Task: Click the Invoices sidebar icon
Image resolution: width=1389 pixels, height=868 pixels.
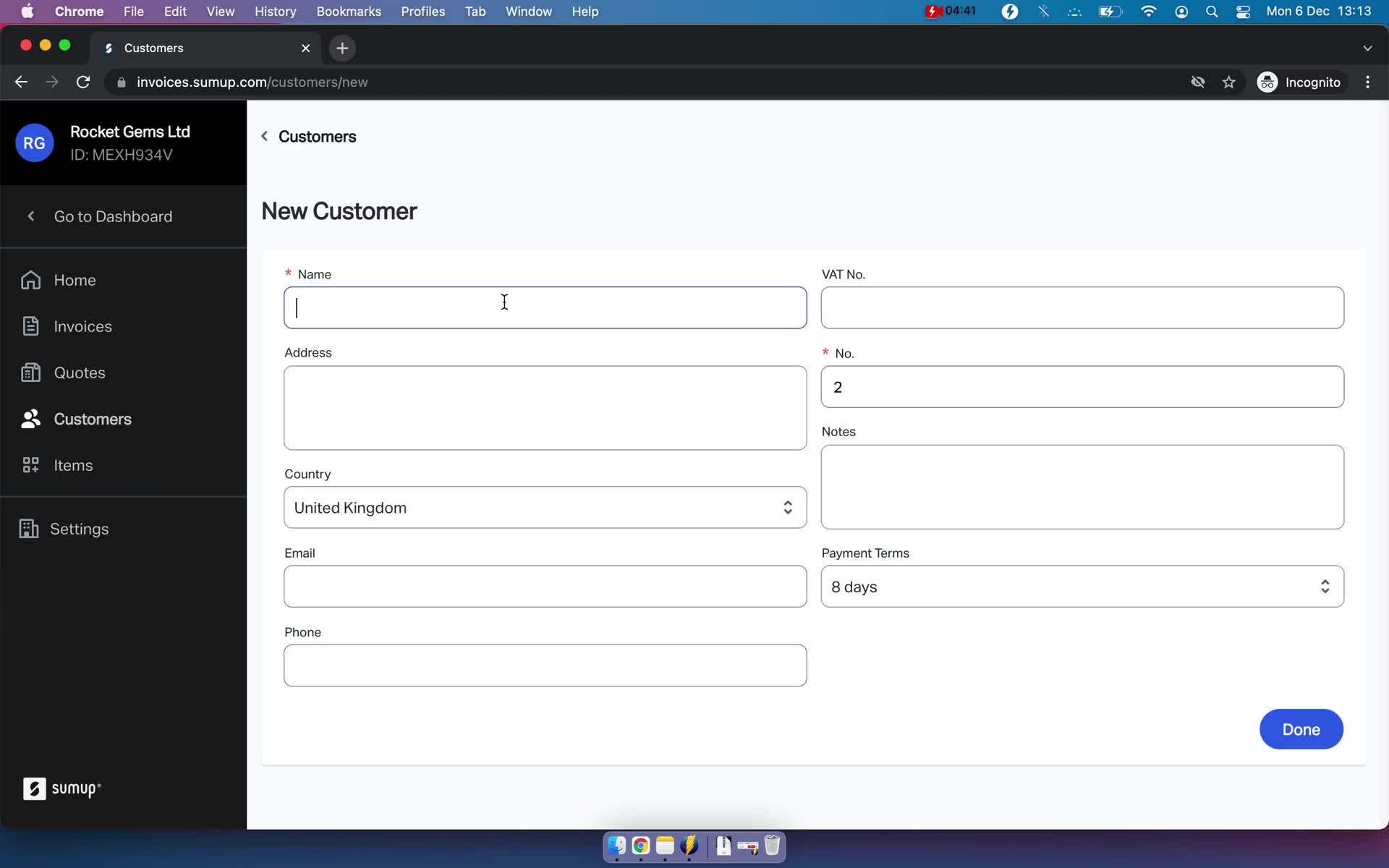Action: coord(29,326)
